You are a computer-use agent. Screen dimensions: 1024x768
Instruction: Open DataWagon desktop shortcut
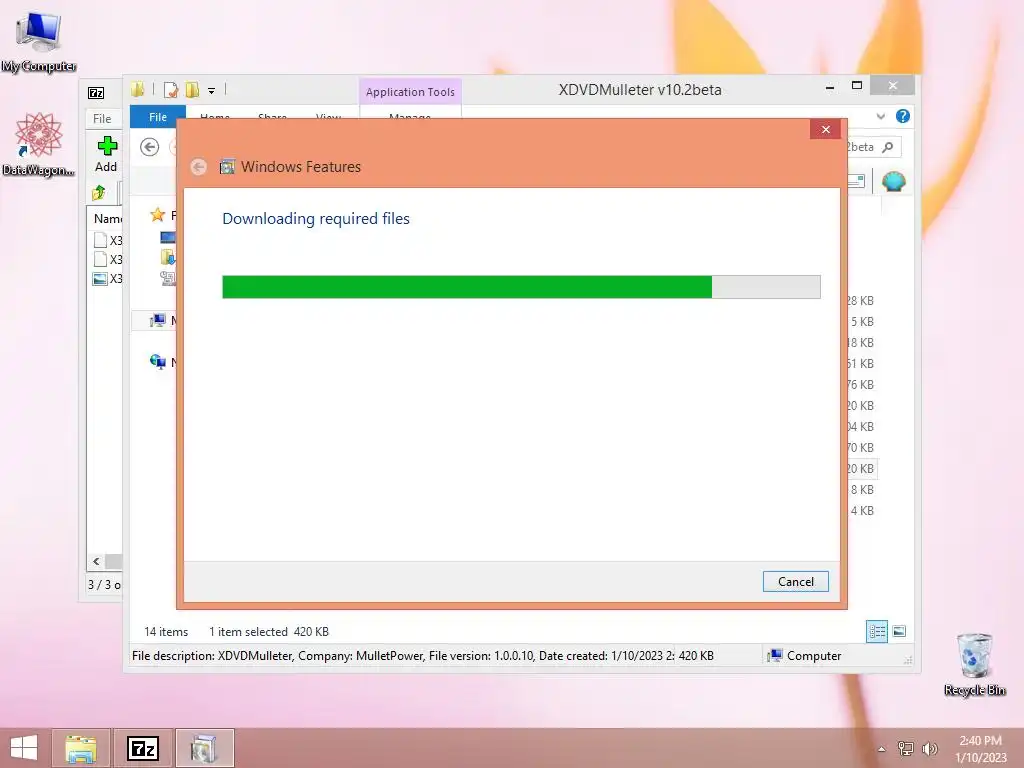pos(39,145)
